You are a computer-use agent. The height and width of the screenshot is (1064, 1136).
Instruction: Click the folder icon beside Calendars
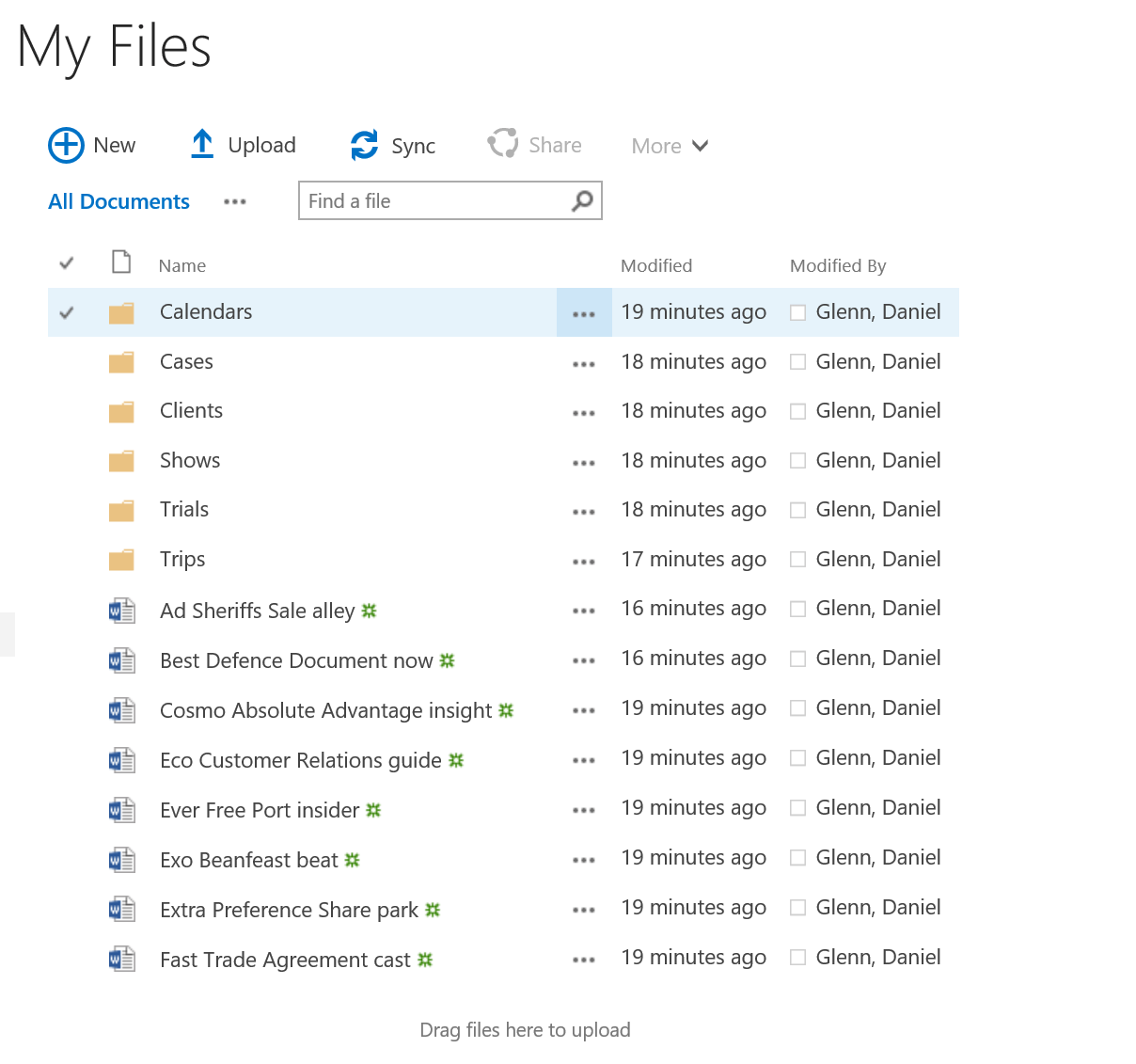tap(121, 311)
